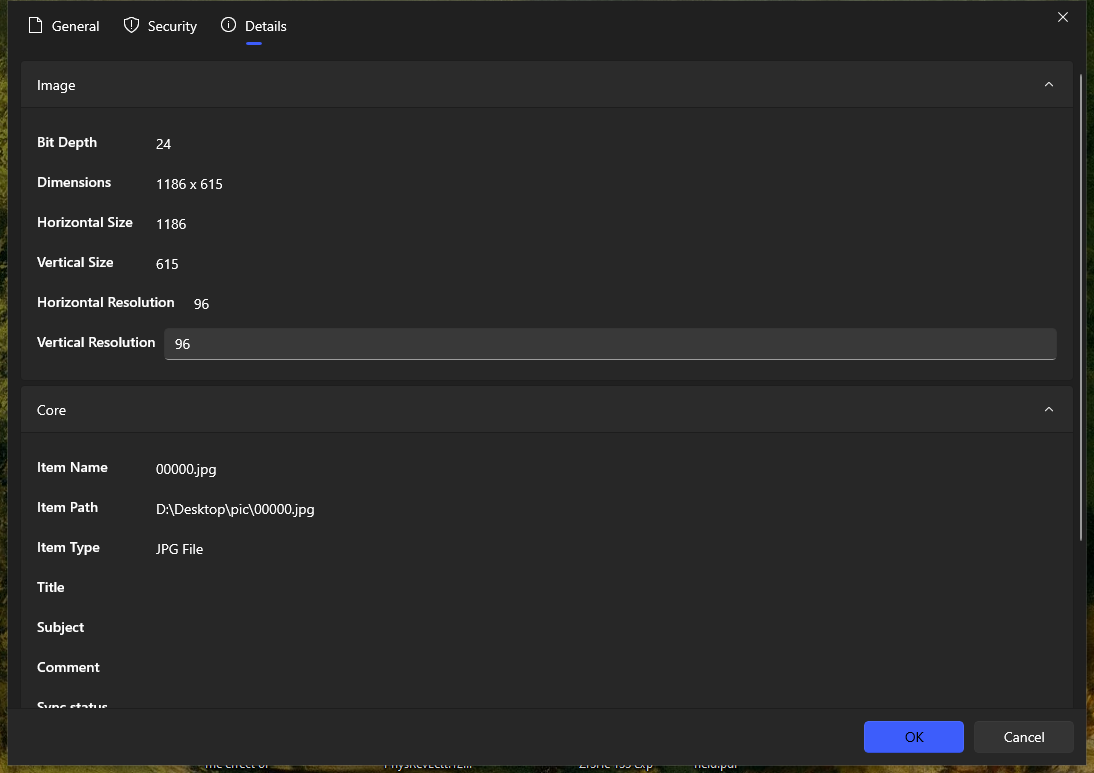Screen dimensions: 1094x773
Task: Select the Dimensions value 1186 x 615
Action: pos(189,184)
